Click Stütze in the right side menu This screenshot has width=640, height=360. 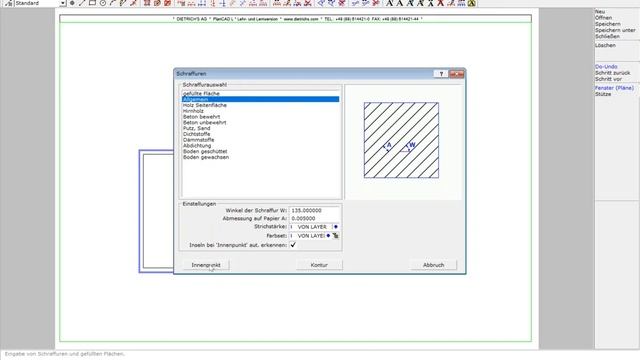[x=603, y=94]
